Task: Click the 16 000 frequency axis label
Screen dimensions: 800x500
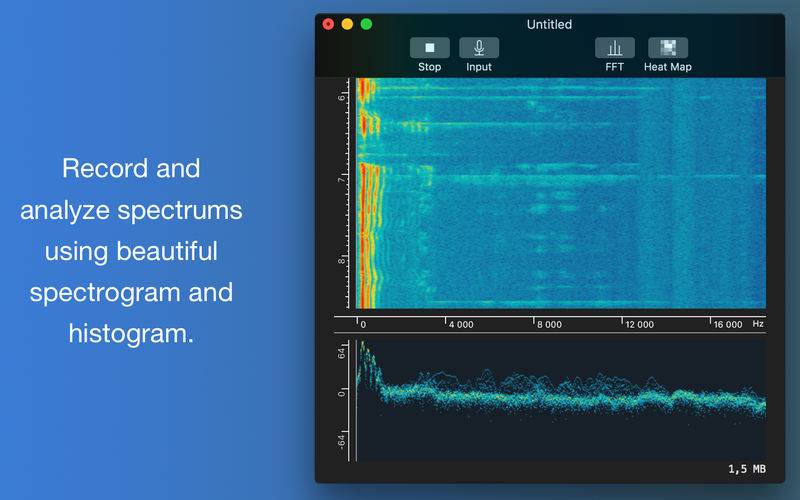Action: click(x=728, y=324)
